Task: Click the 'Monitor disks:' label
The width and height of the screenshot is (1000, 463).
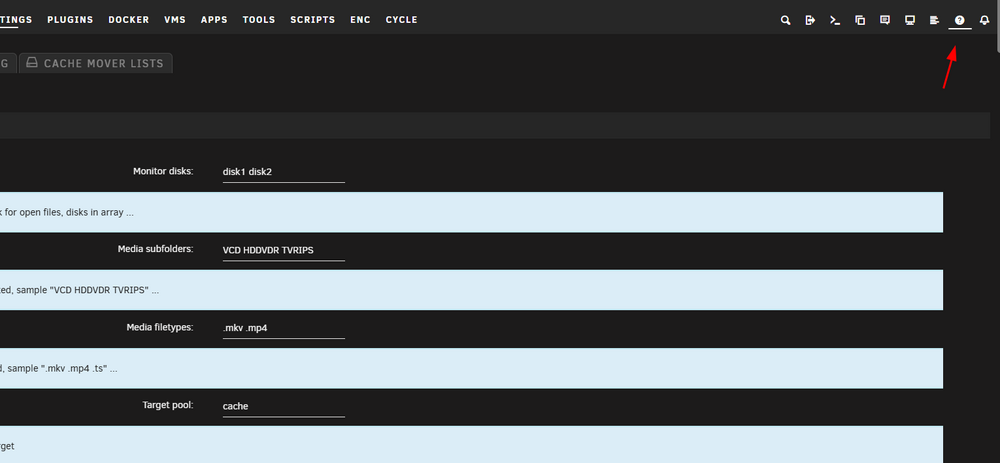Action: pos(163,171)
